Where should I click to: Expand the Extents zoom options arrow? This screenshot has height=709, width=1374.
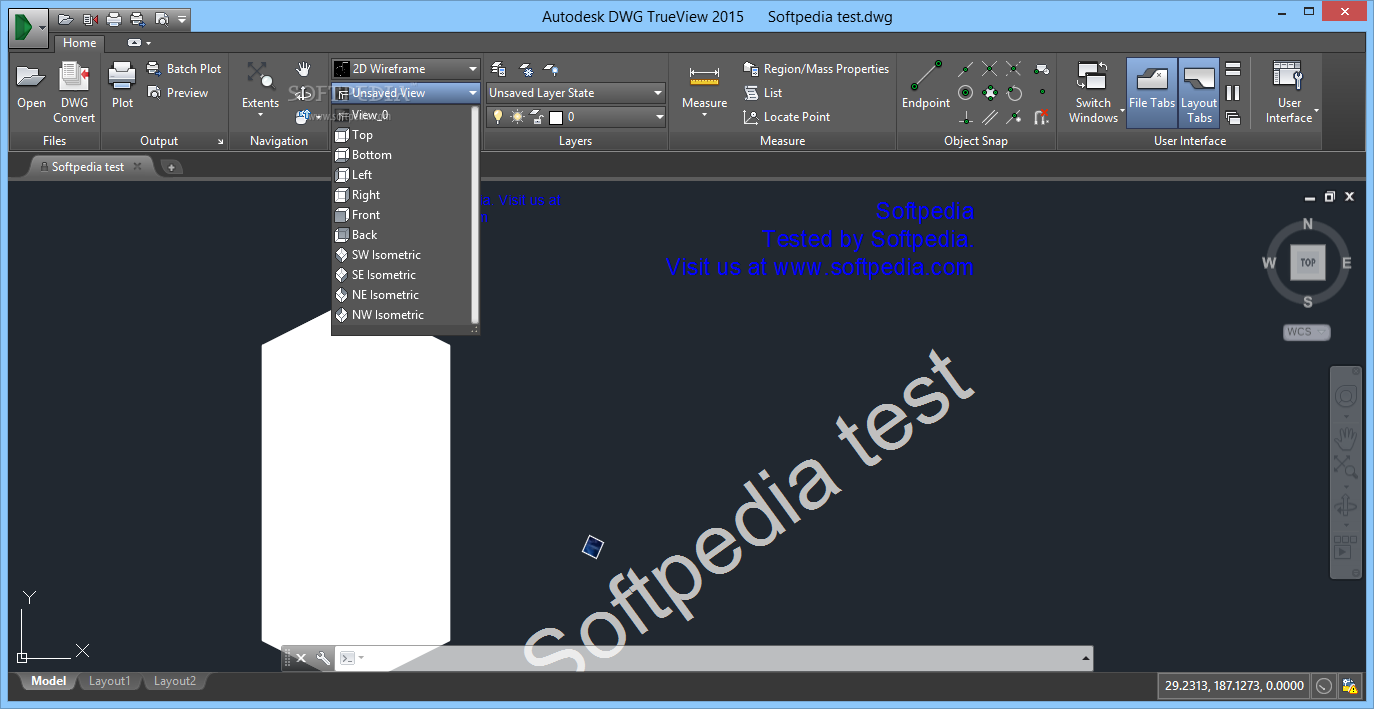260,116
